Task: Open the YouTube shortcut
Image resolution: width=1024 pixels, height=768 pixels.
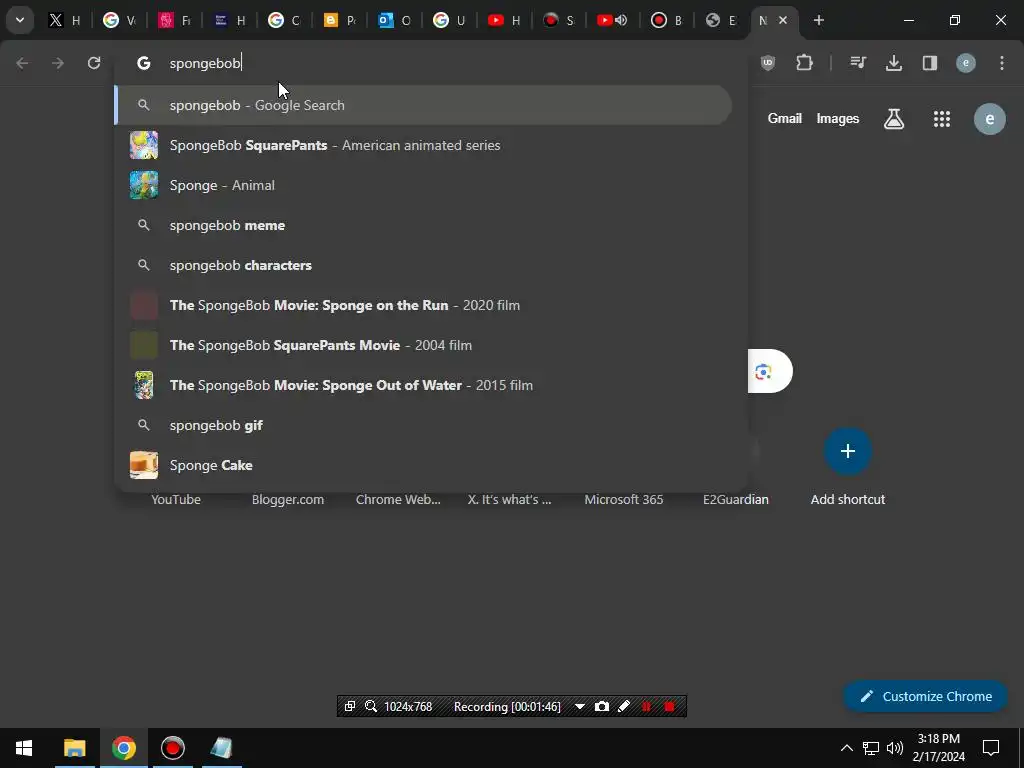Action: [x=176, y=499]
